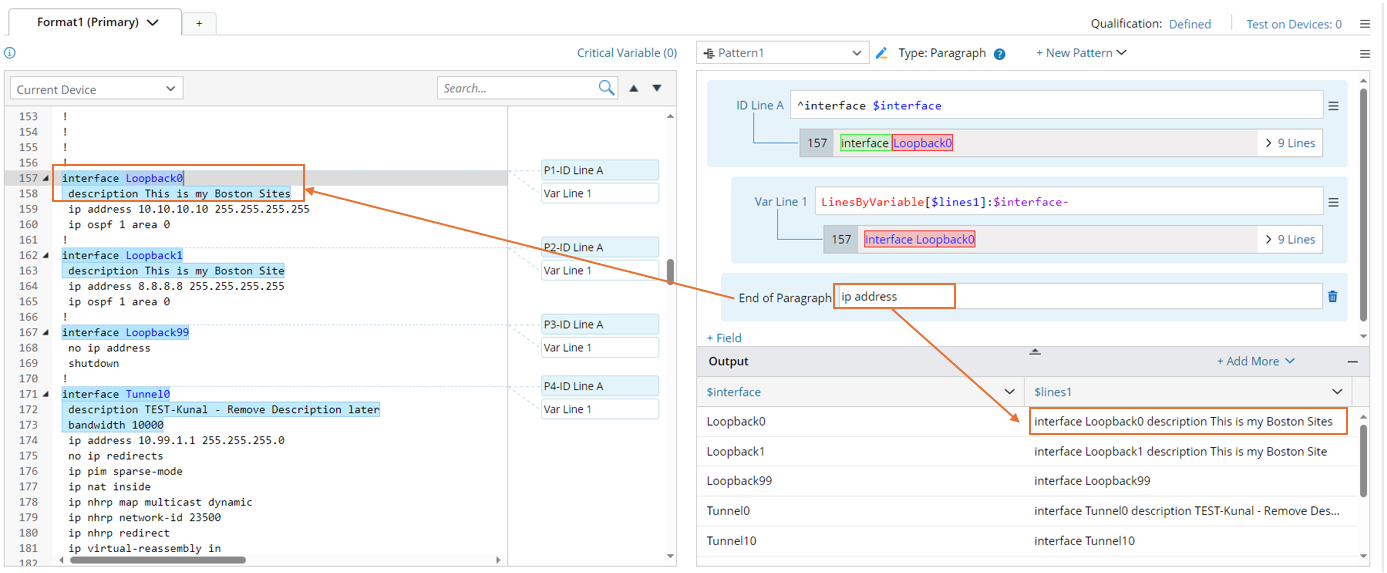The height and width of the screenshot is (573, 1387).
Task: Open the Var Line 1 row menu icon
Action: coord(1333,202)
